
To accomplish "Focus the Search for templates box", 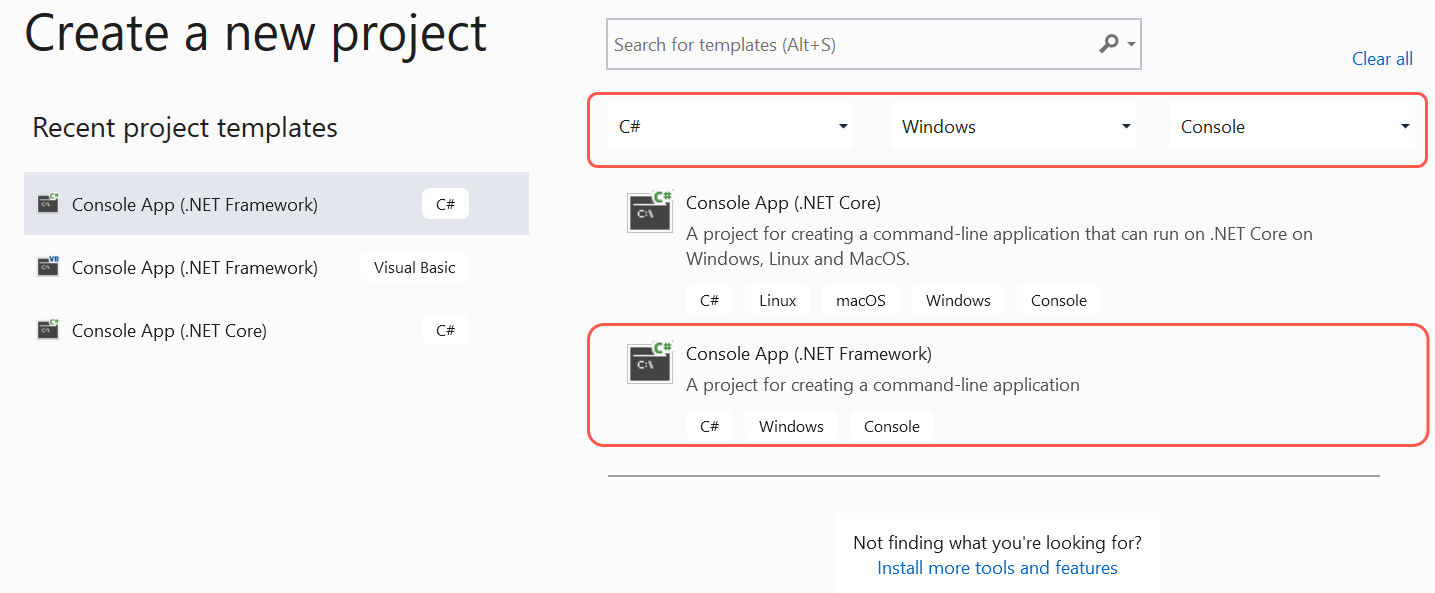I will pyautogui.click(x=850, y=45).
